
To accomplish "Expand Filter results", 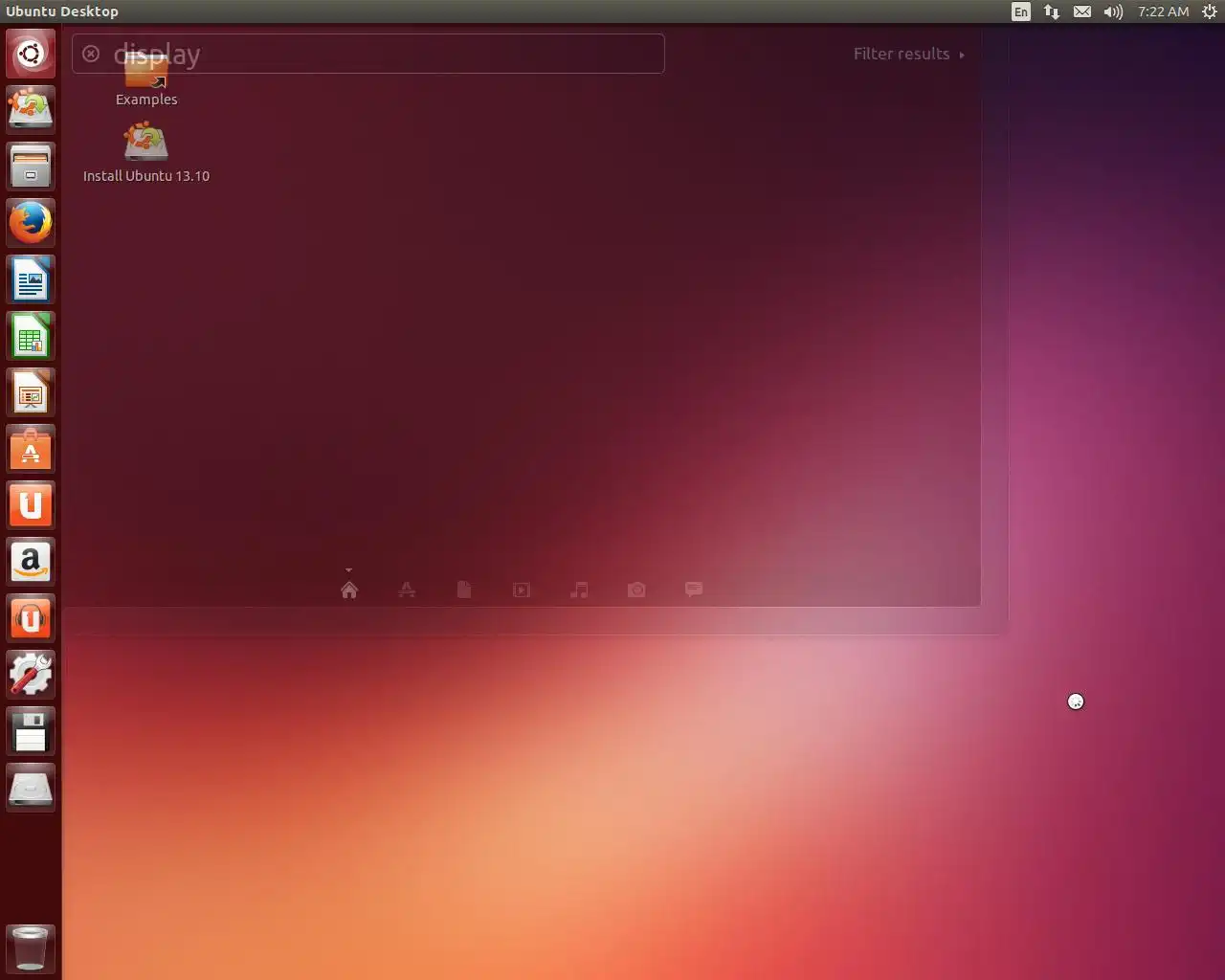I will pyautogui.click(x=909, y=54).
